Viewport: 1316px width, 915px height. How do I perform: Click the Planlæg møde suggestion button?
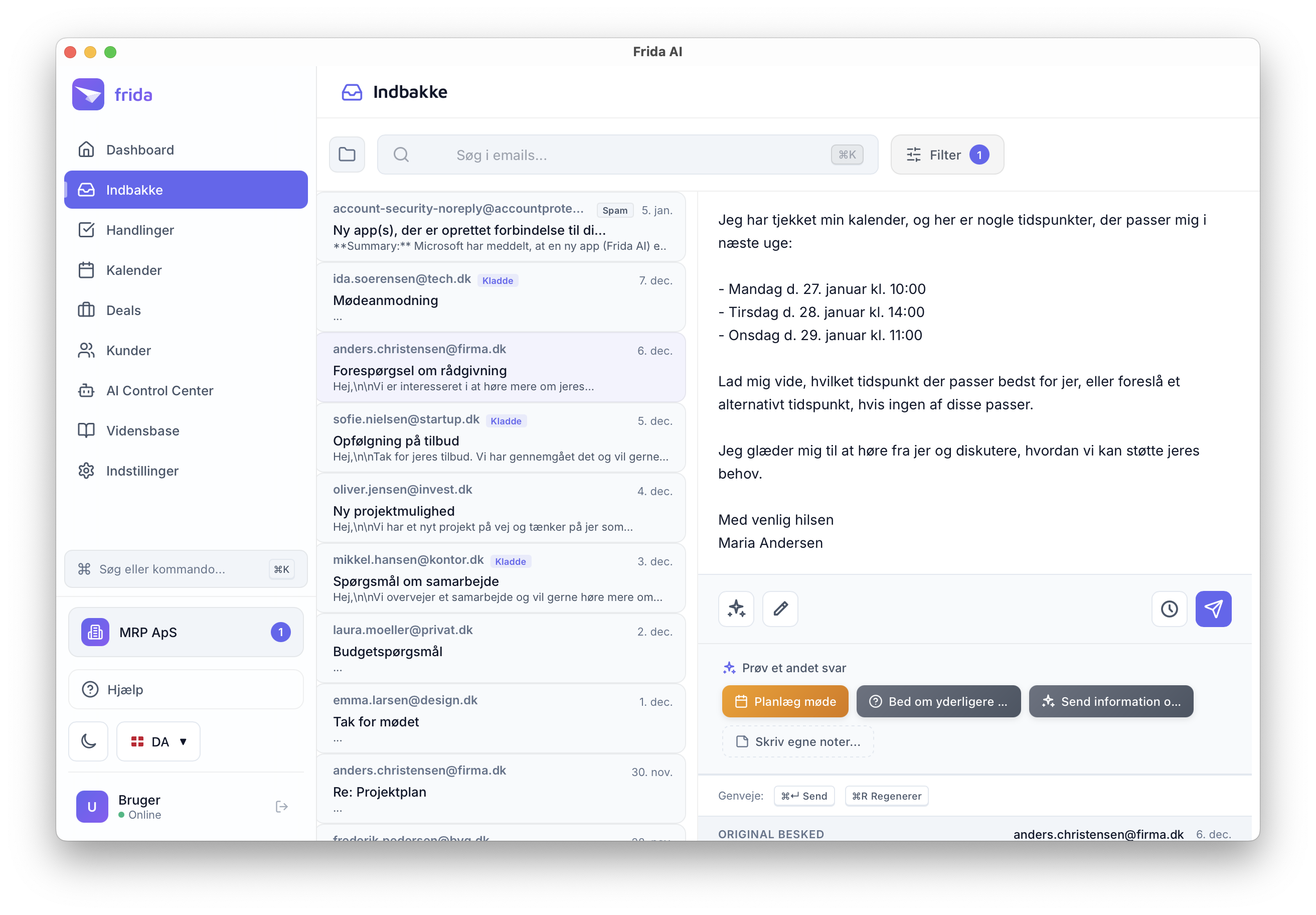[785, 701]
